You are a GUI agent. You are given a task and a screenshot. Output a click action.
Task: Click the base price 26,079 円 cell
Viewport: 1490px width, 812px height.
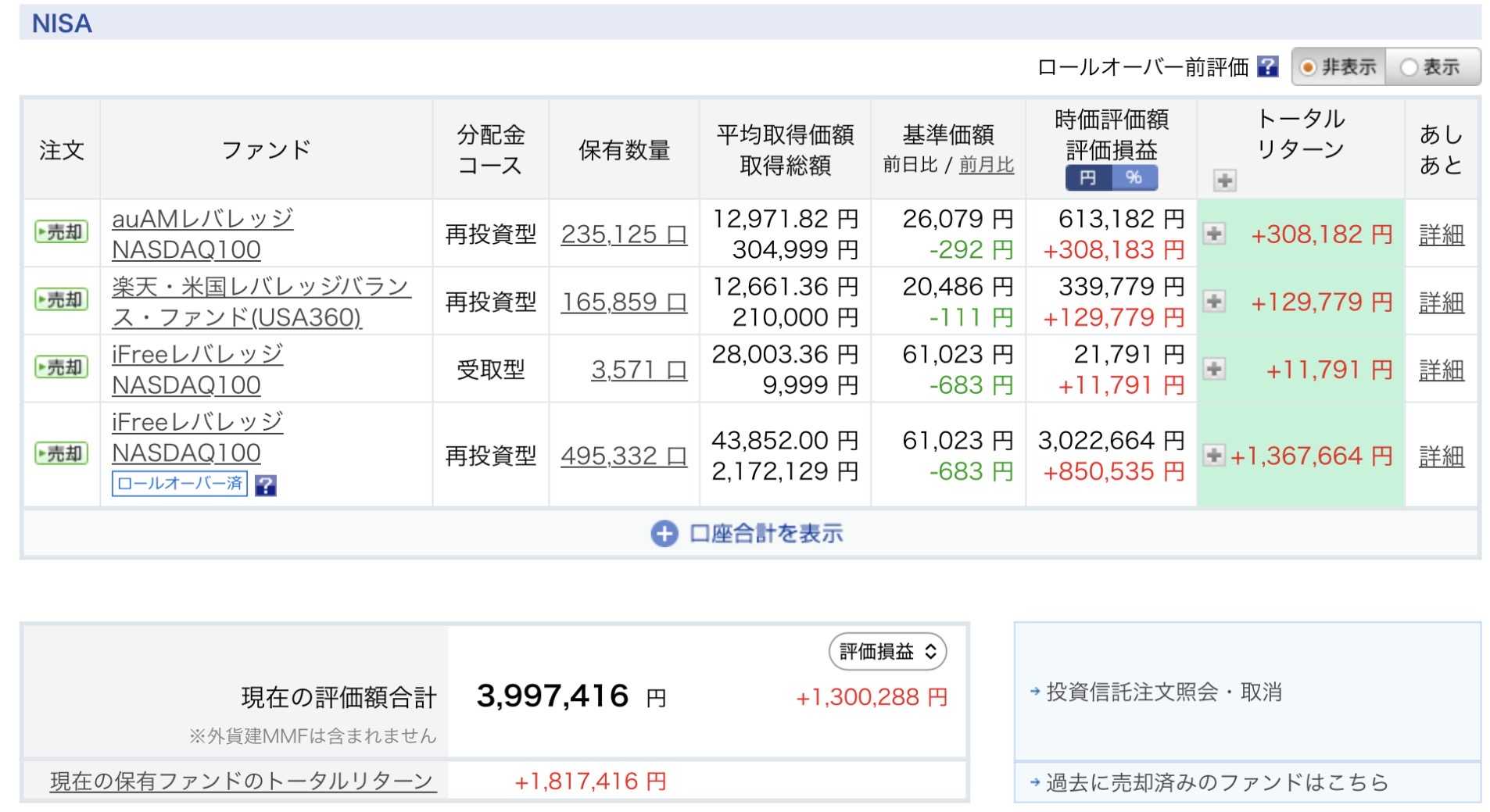958,219
